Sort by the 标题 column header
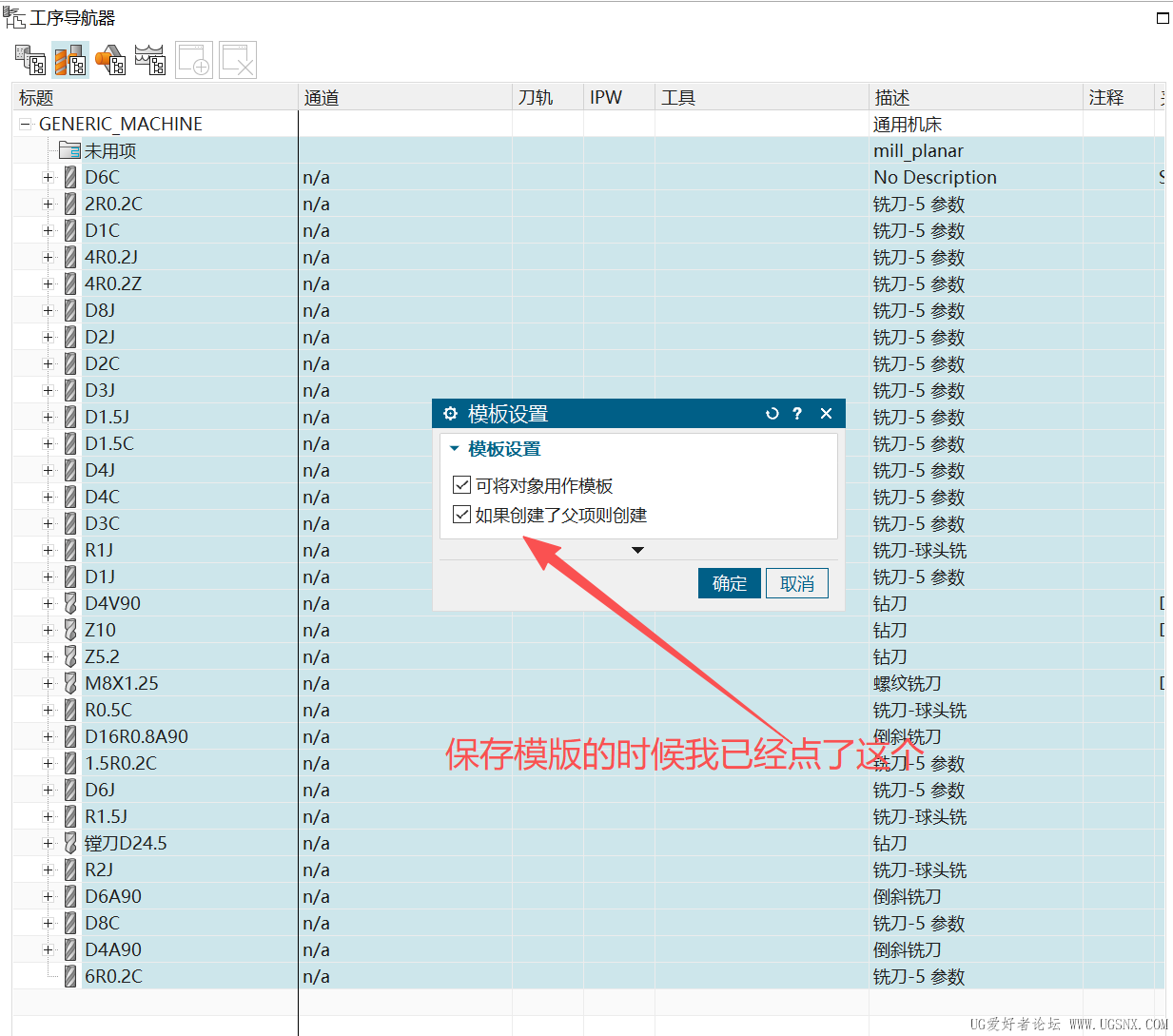Image resolution: width=1173 pixels, height=1036 pixels. 155,97
